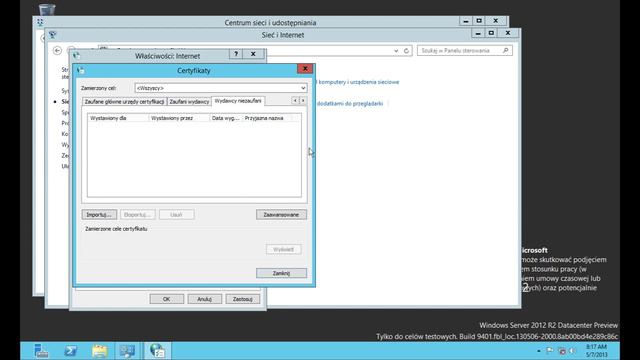Click the Szukaj w Panelu sterowania field
The width and height of the screenshot is (640, 360).
click(x=464, y=51)
